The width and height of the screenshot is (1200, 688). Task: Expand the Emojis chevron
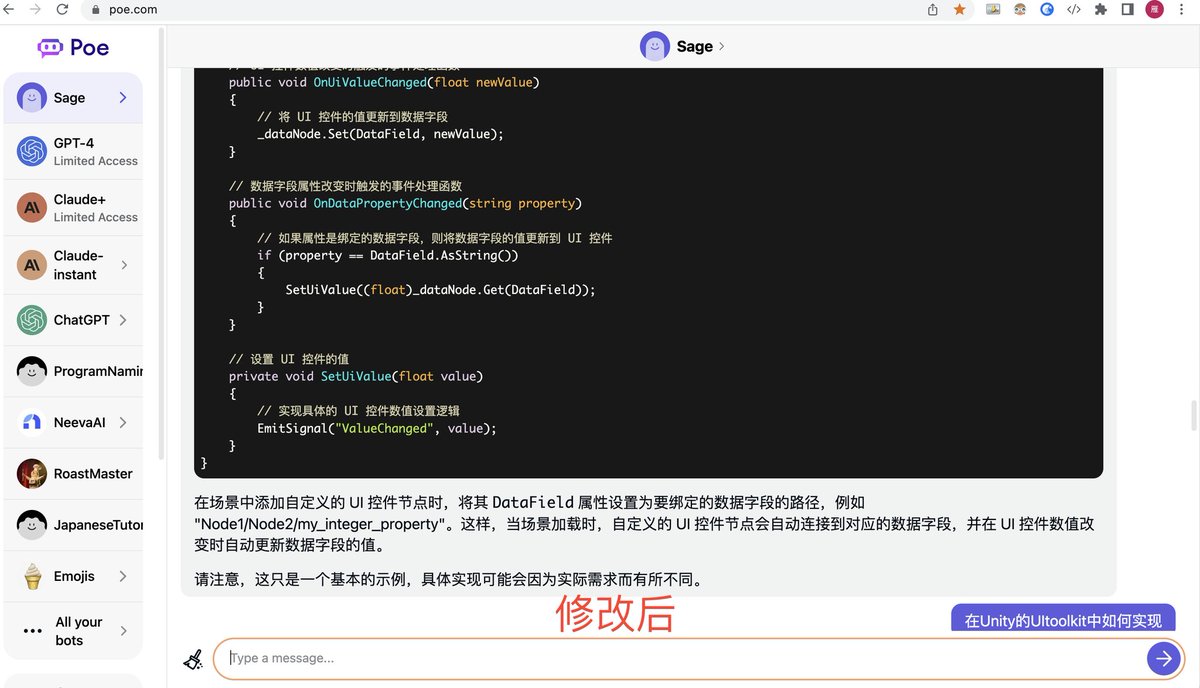[x=123, y=576]
